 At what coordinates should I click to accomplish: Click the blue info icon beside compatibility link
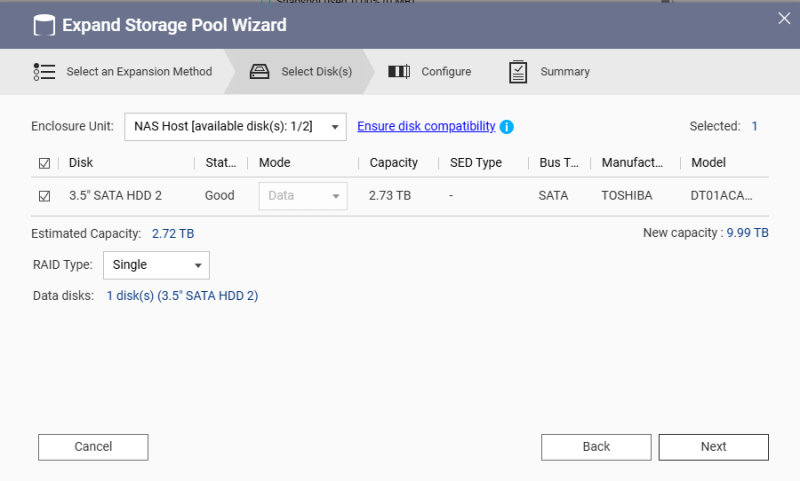point(507,127)
